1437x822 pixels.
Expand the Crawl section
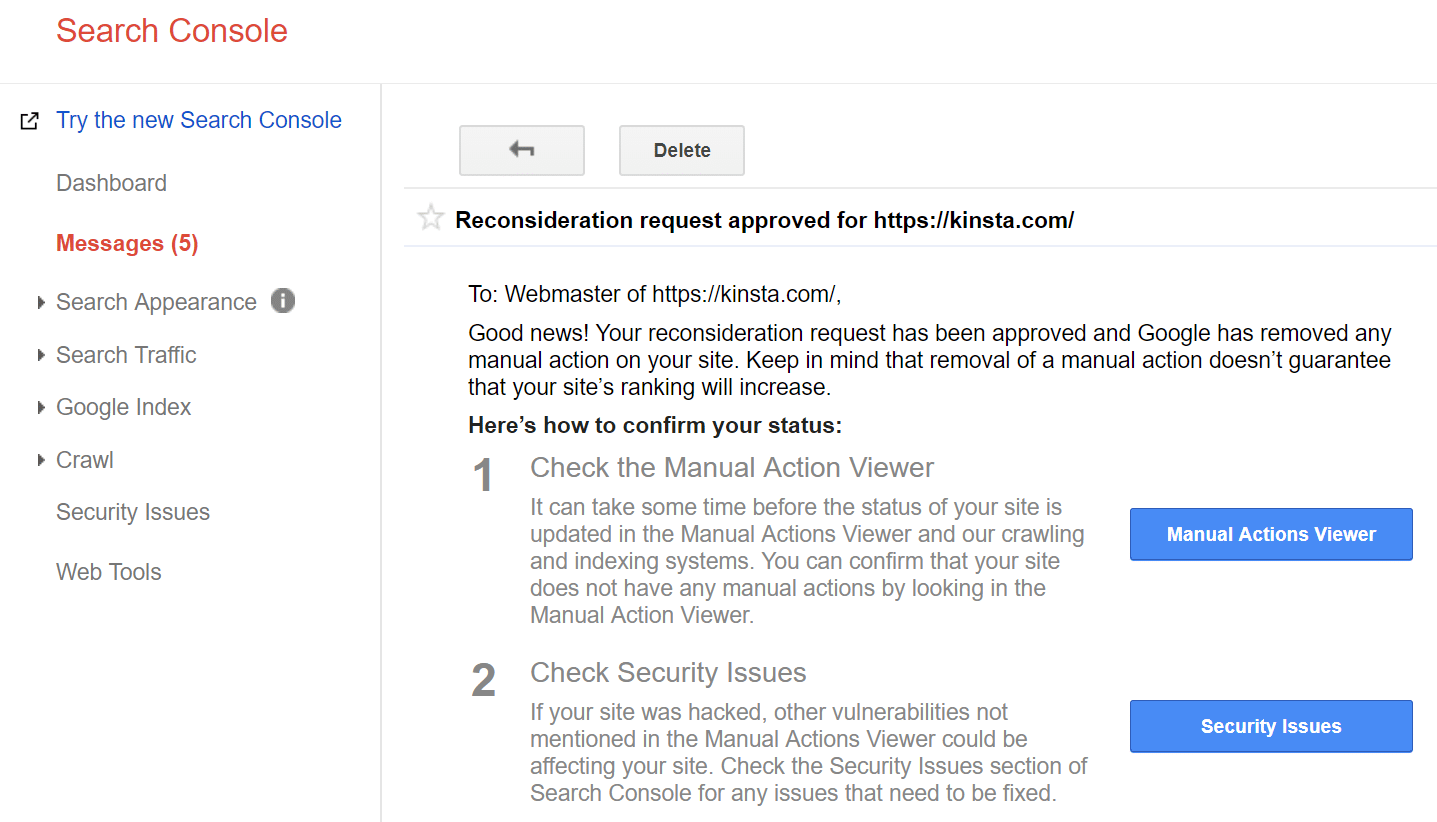[x=40, y=459]
